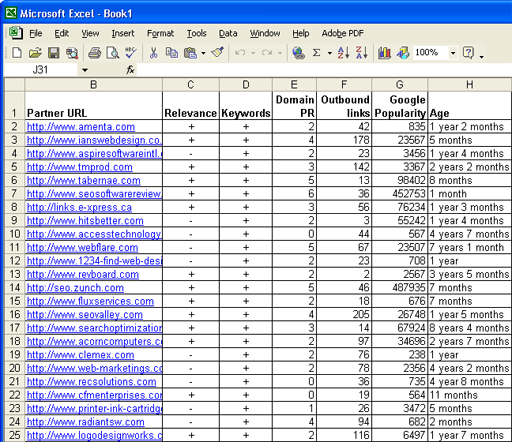Open the Name Box dropdown arrow
Screen dimensions: 512x442
85,70
